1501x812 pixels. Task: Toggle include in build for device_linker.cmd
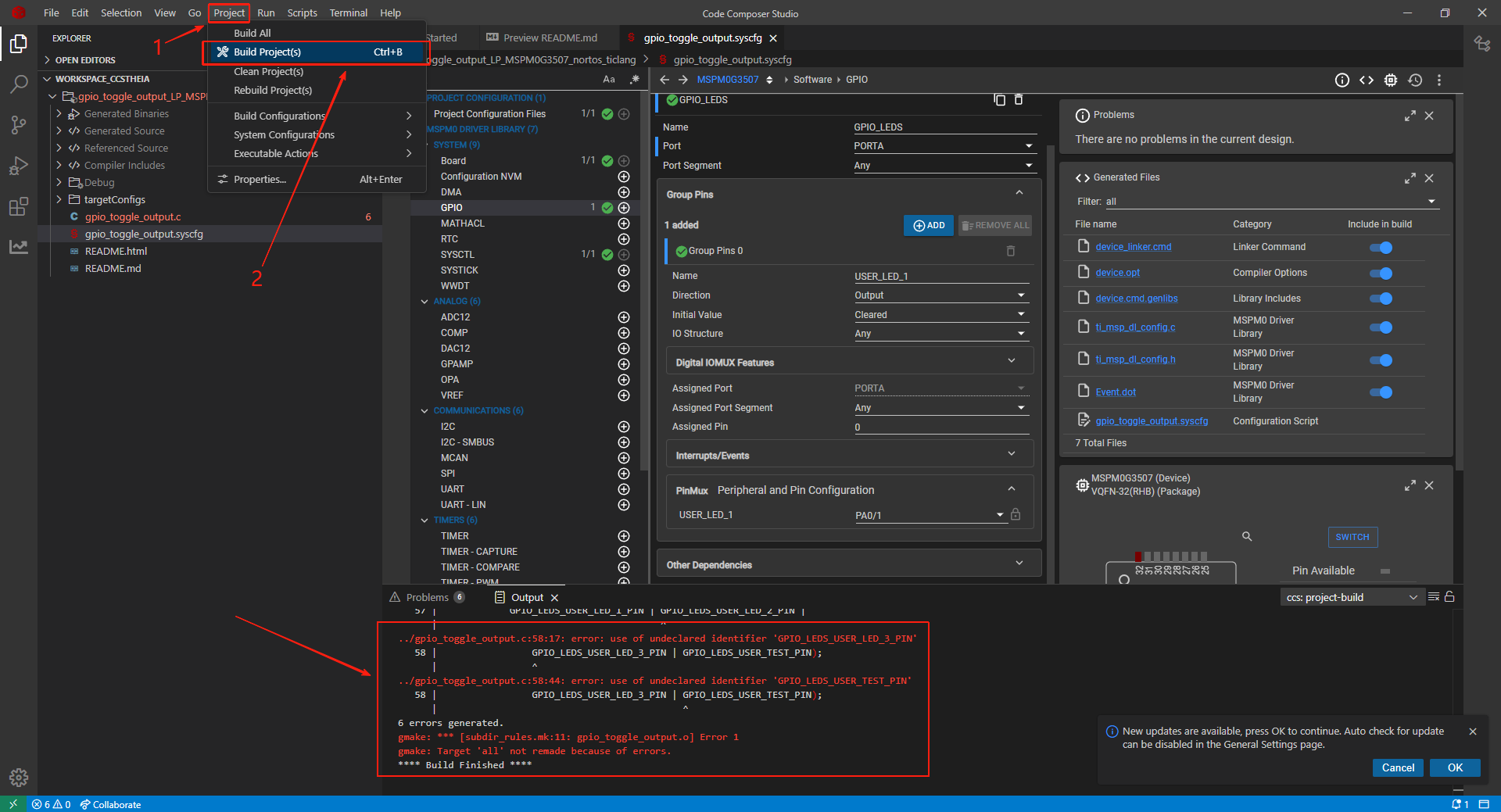coord(1381,248)
